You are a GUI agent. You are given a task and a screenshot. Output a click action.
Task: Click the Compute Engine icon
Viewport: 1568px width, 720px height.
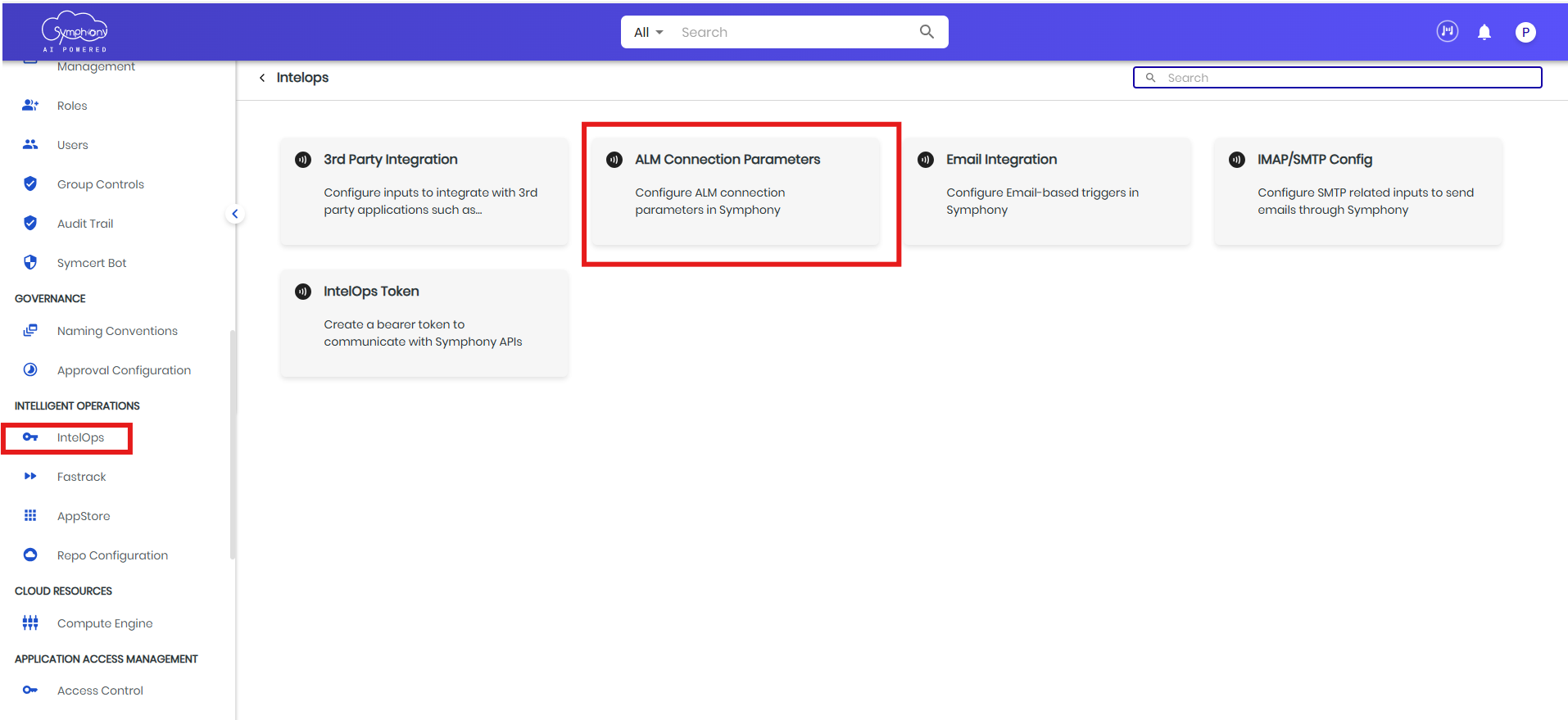coord(30,623)
